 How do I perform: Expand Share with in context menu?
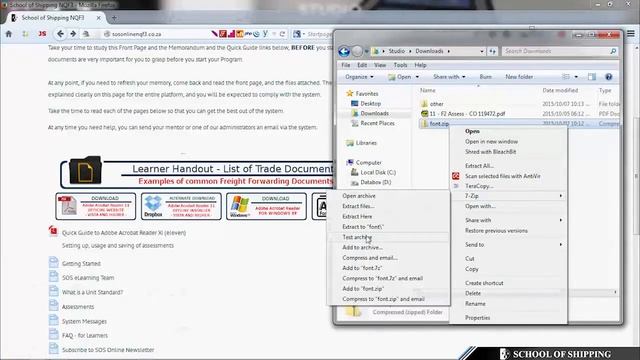pyautogui.click(x=508, y=220)
